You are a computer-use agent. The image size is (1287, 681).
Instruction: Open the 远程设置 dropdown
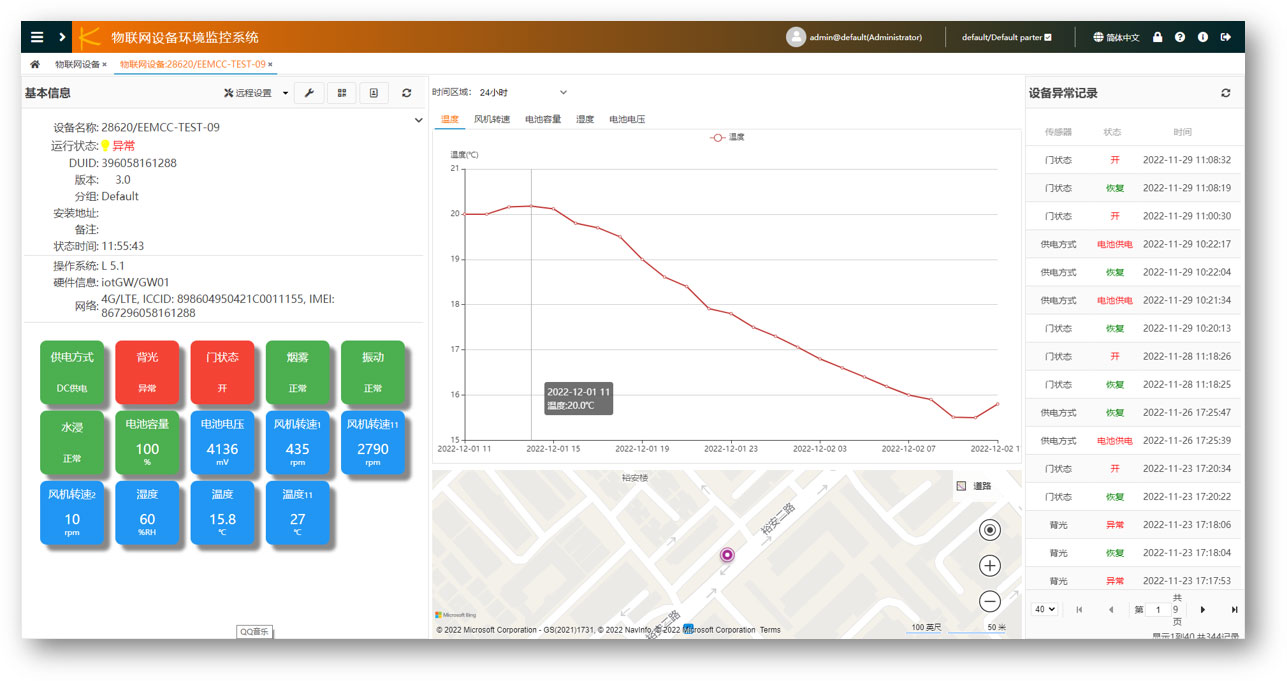coord(257,93)
